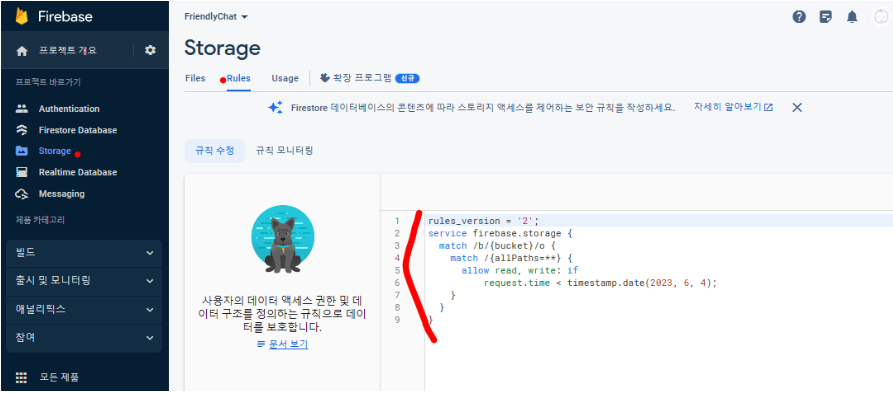Viewport: 893px width, 393px height.
Task: Click the Realtime Database icon
Action: click(x=22, y=172)
